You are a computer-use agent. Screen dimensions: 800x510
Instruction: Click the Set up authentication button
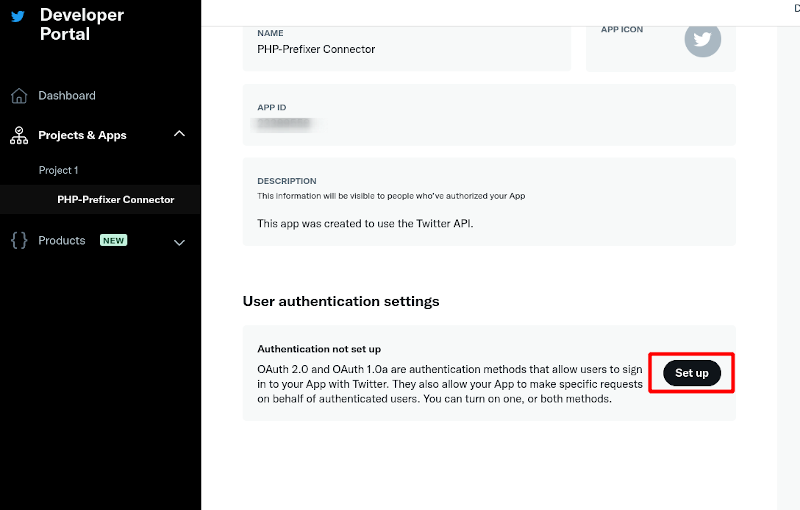(x=692, y=373)
